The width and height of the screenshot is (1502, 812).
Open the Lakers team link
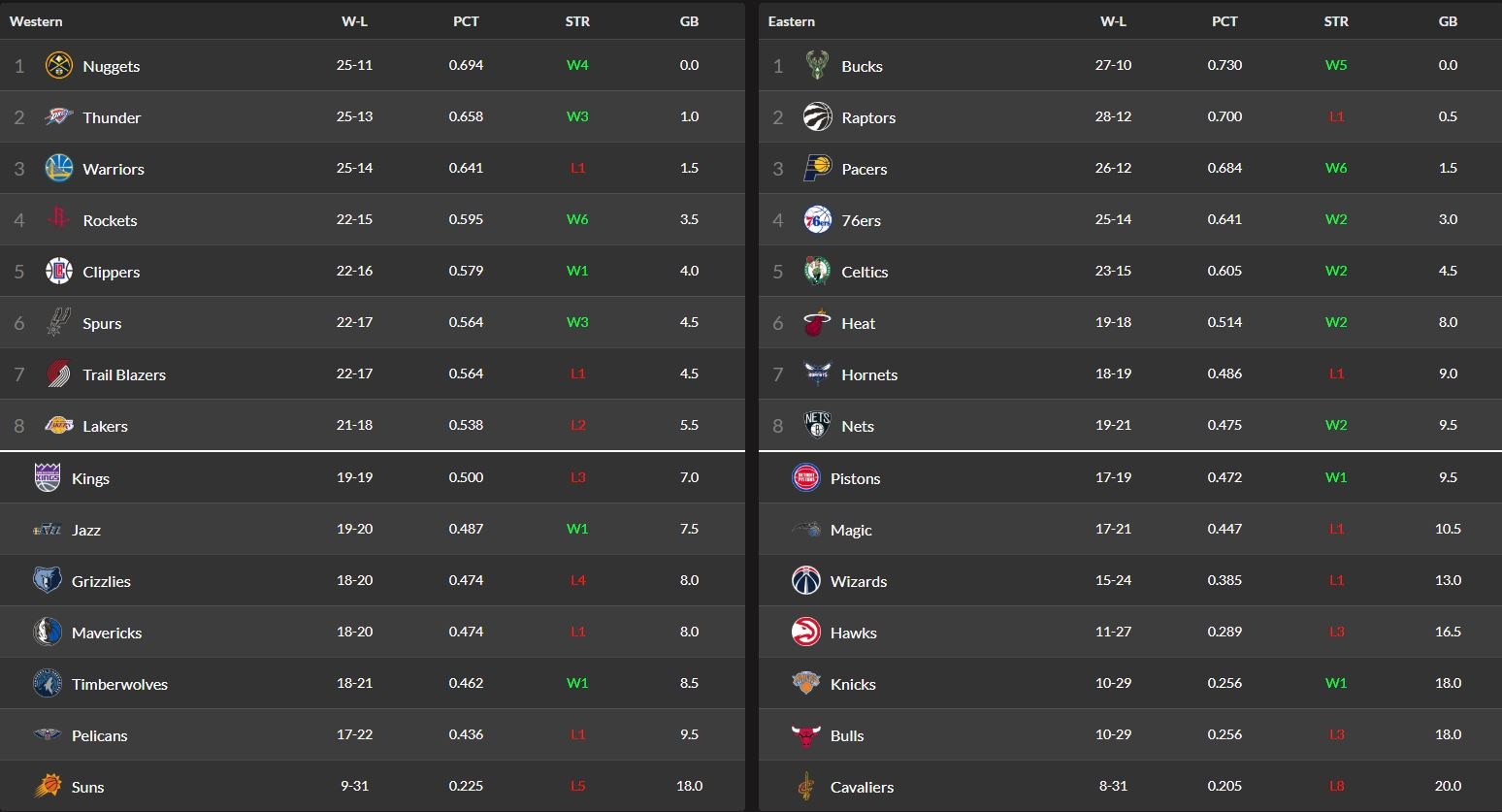105,426
